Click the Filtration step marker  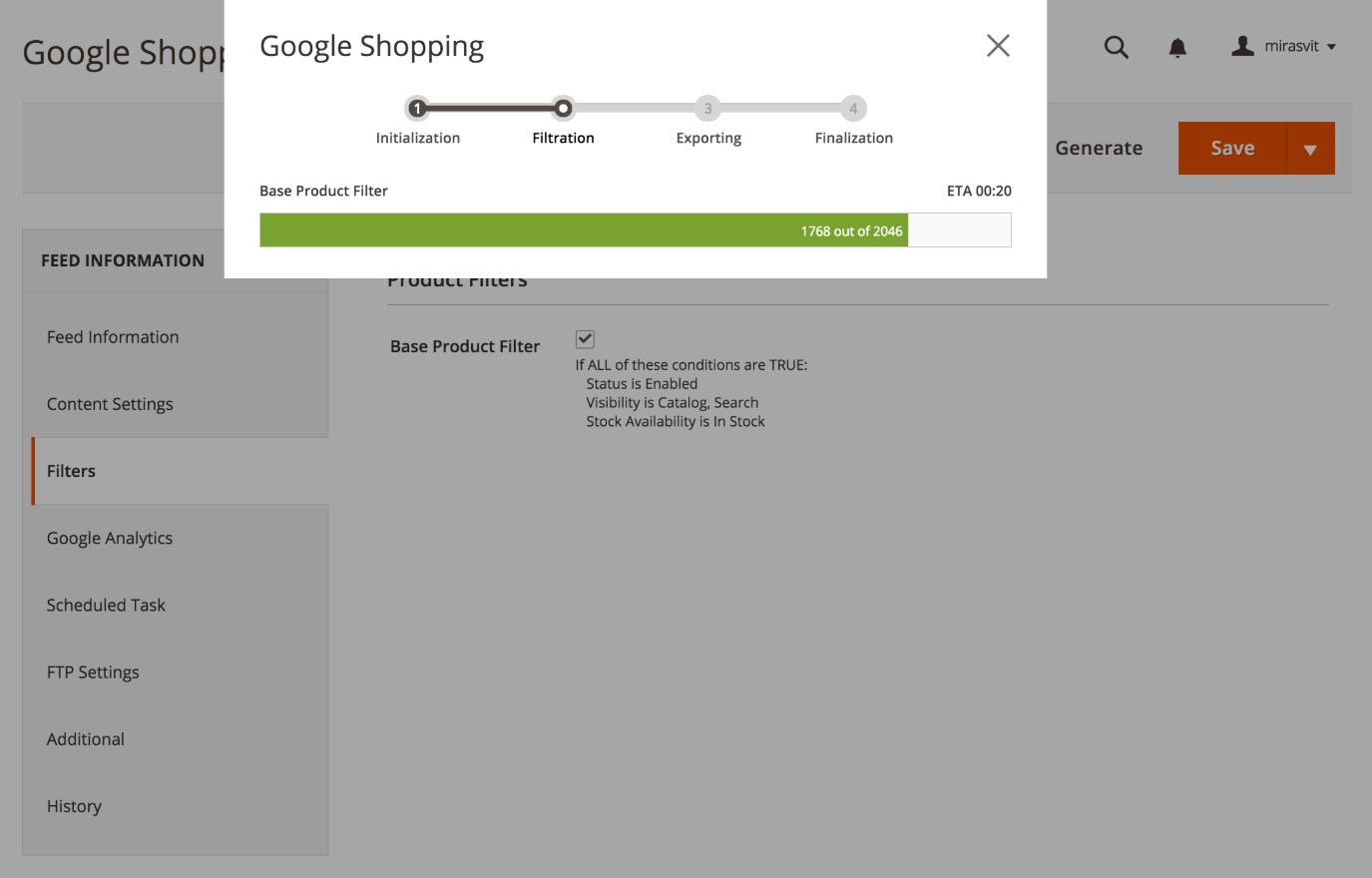[x=563, y=108]
